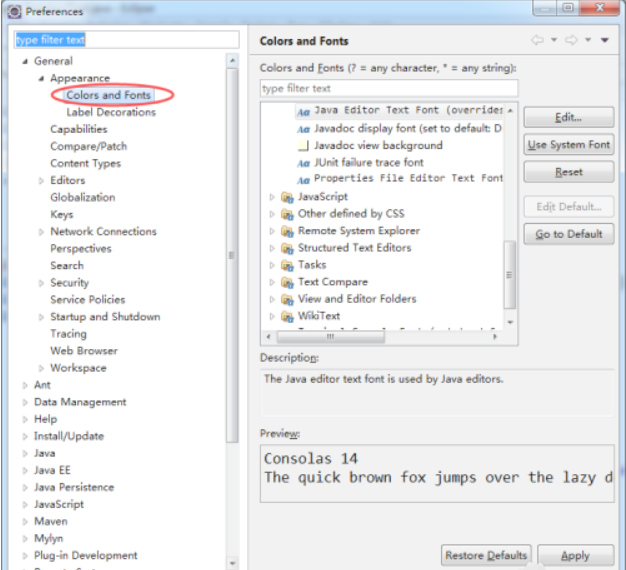The width and height of the screenshot is (626, 570).
Task: Expand the Editors tree node
Action: (41, 181)
